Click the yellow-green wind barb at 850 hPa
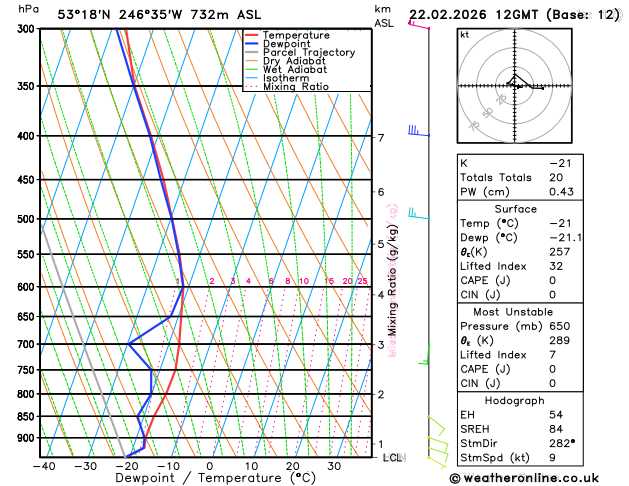 click(436, 426)
